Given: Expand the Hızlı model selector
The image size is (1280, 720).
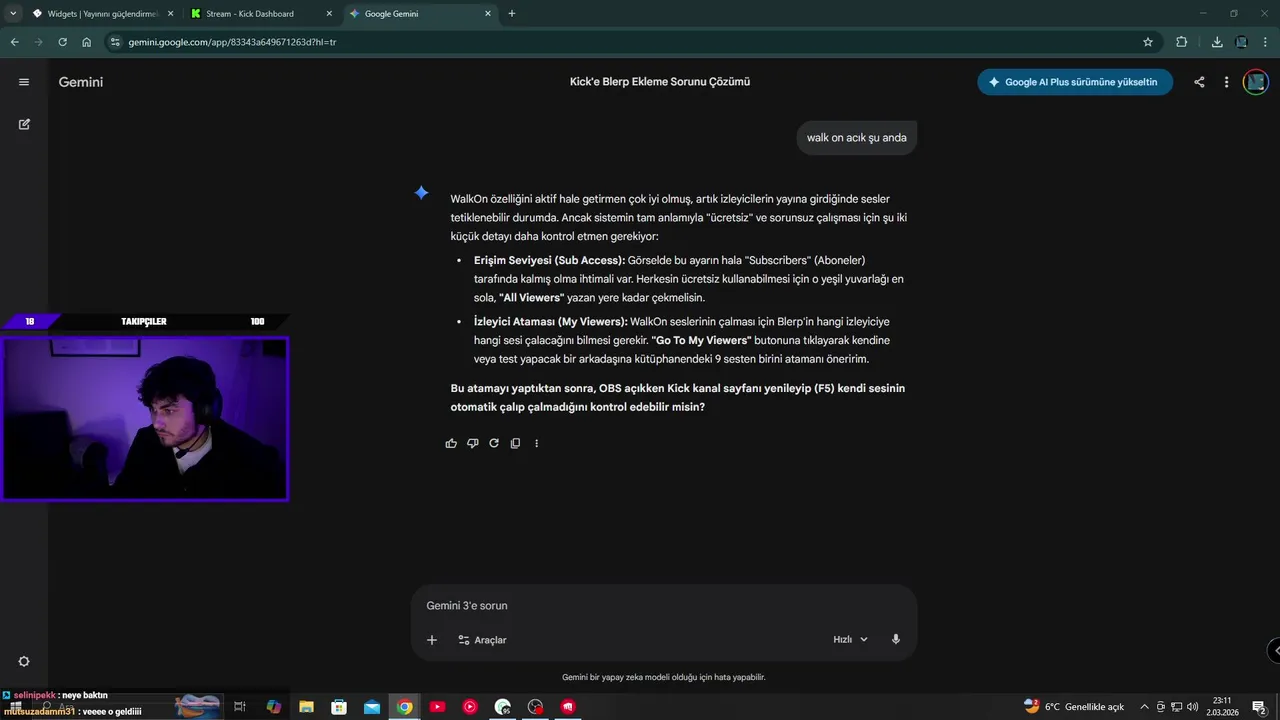Looking at the screenshot, I should tap(851, 639).
